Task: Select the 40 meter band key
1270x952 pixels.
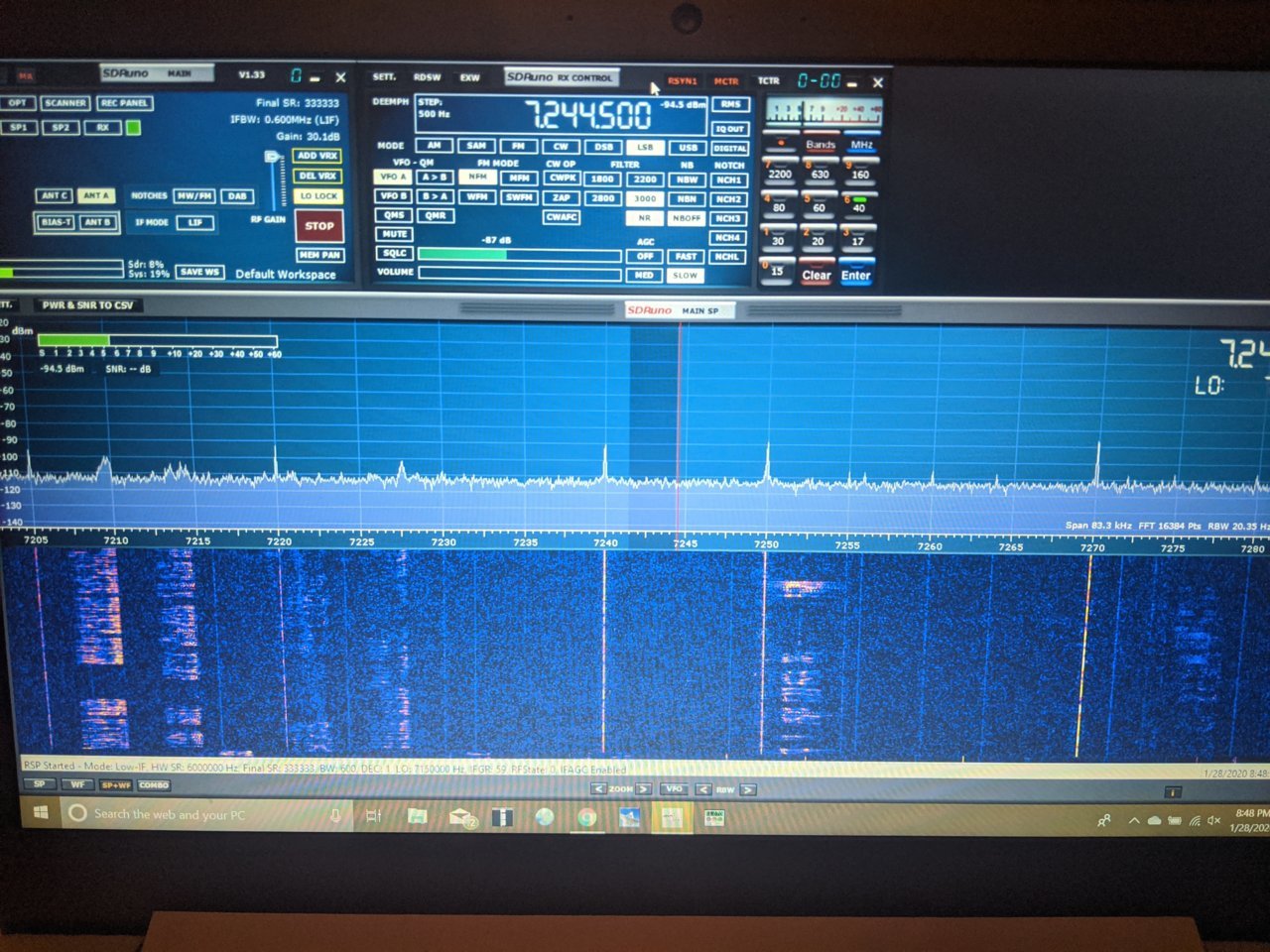Action: pyautogui.click(x=858, y=206)
